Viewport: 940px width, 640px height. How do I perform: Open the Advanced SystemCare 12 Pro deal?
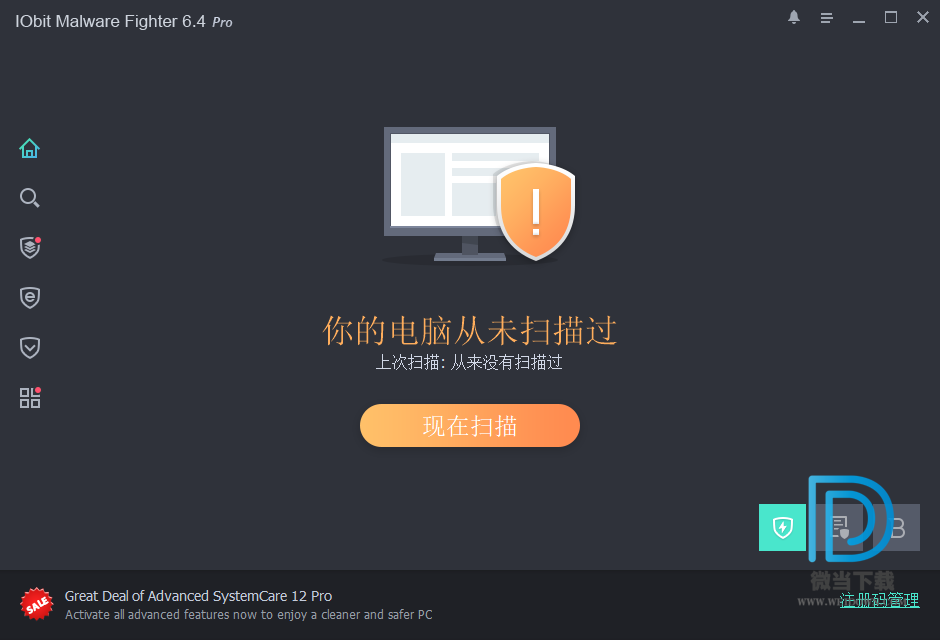[x=198, y=596]
